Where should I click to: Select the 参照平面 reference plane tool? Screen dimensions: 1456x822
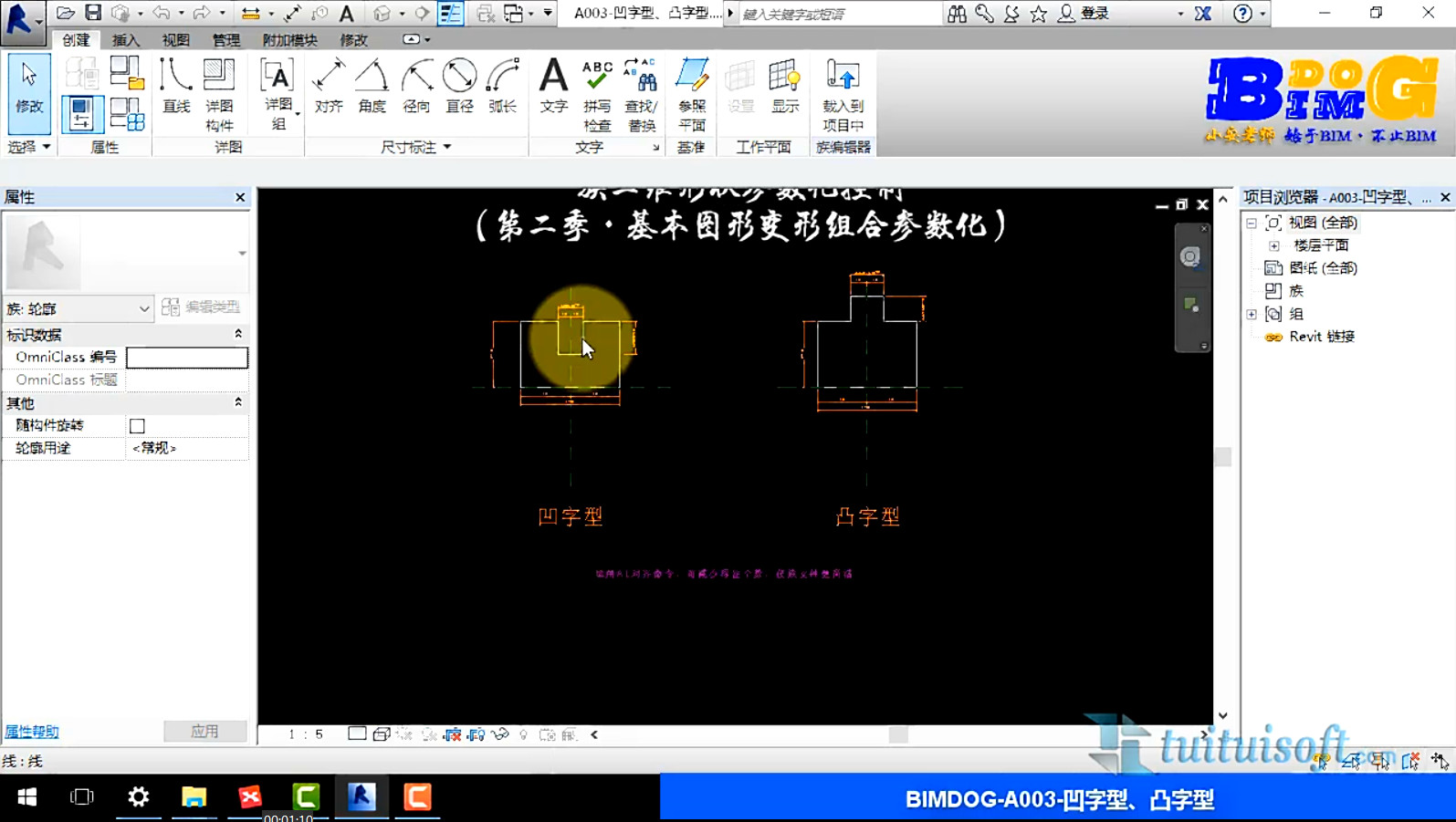point(692,95)
